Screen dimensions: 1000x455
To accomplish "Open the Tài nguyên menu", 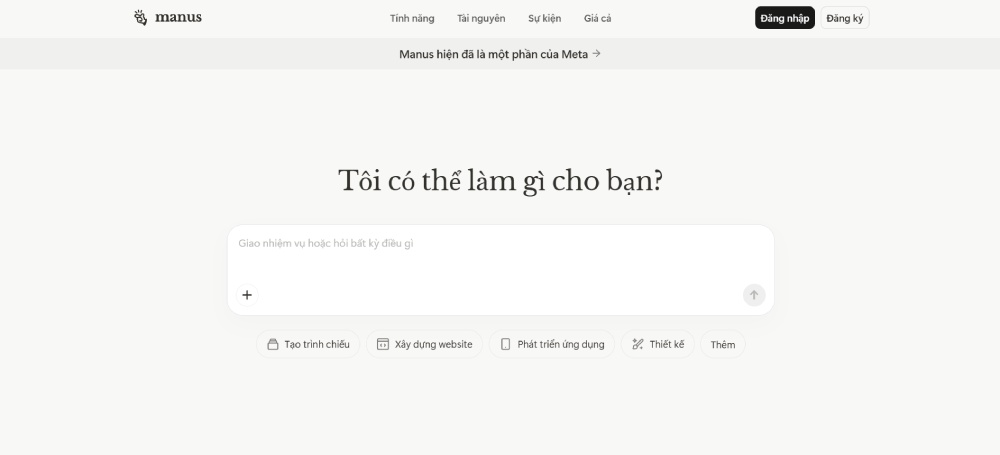I will pos(481,18).
